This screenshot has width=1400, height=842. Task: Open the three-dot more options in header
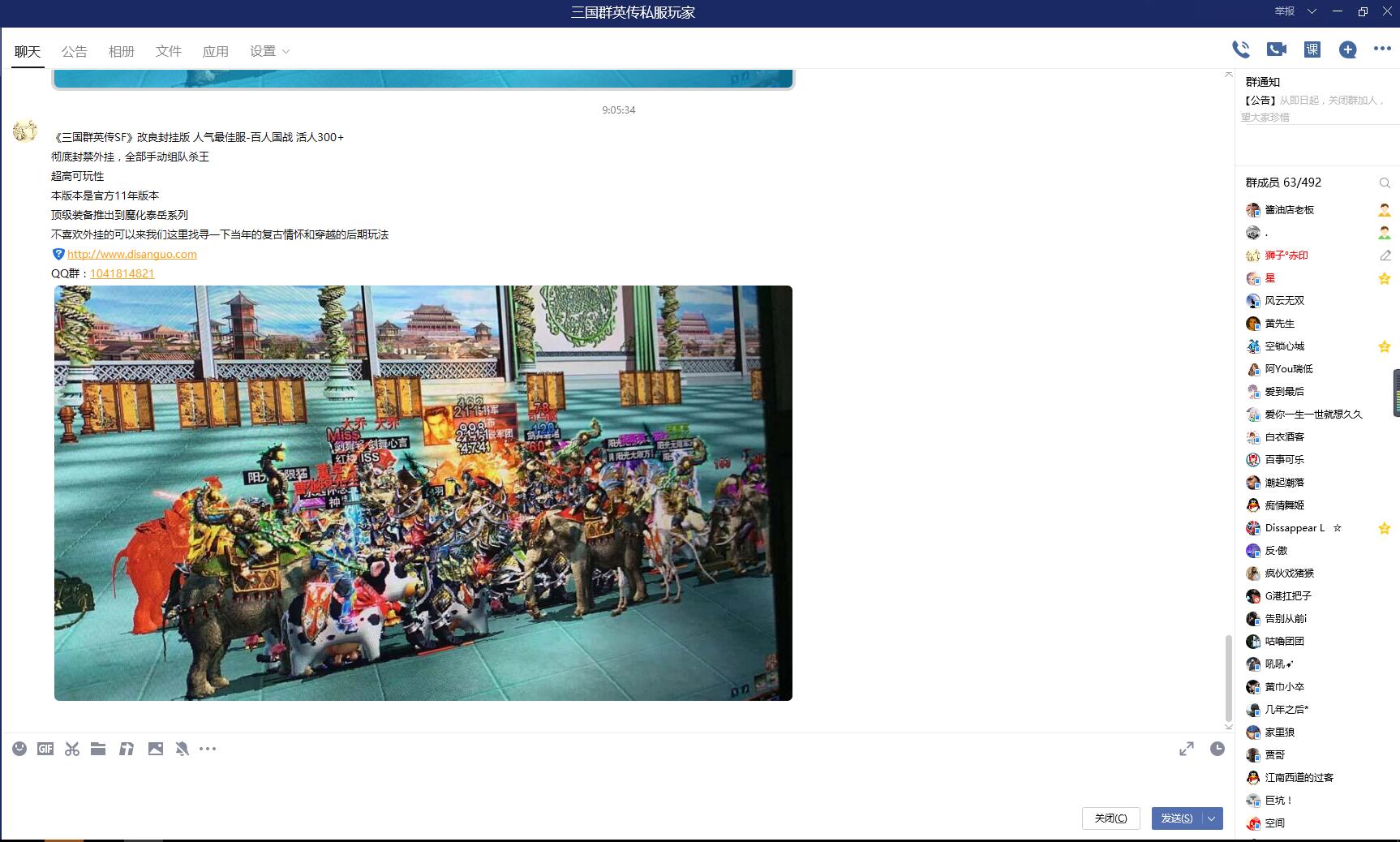coord(1383,49)
